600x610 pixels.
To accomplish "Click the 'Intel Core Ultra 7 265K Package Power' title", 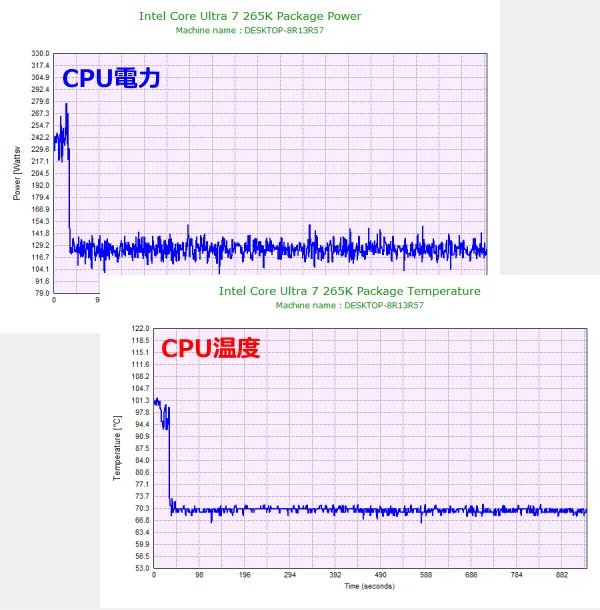I will pyautogui.click(x=250, y=16).
